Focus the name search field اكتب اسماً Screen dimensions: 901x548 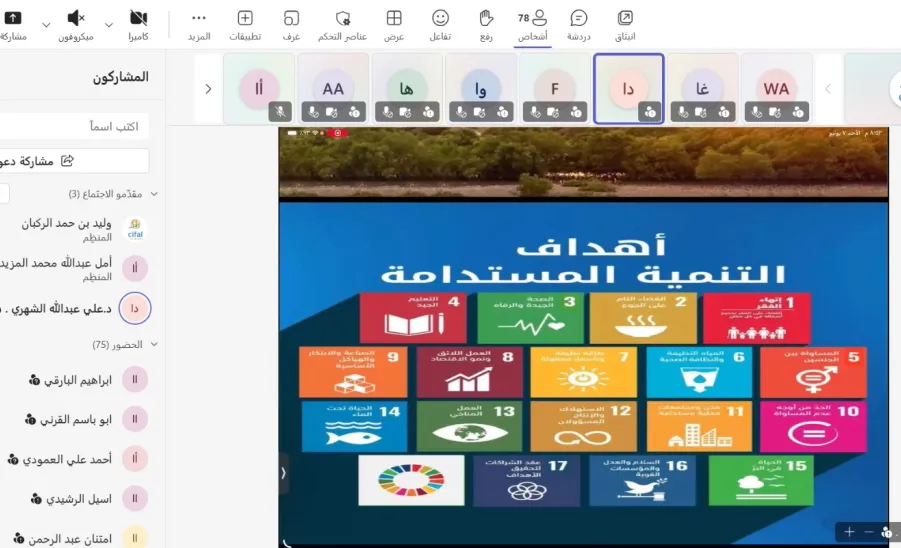tap(74, 126)
